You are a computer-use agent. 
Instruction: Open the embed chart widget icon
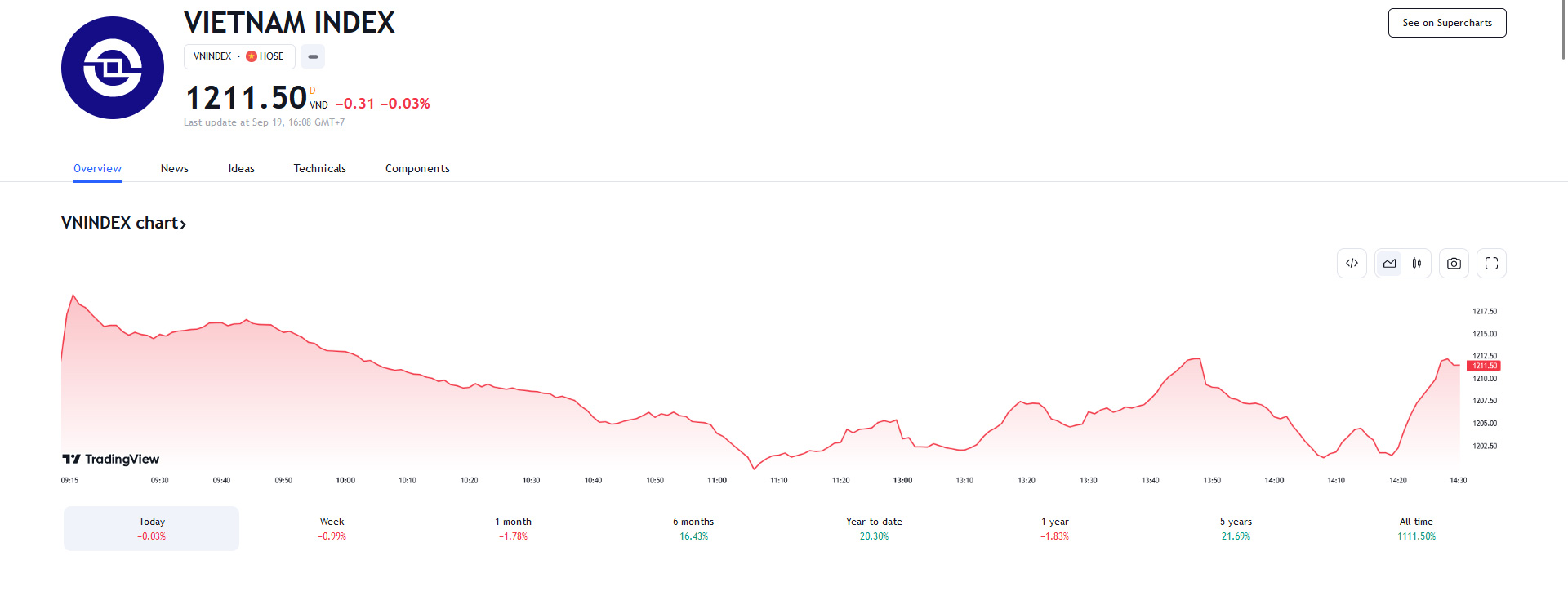click(x=1352, y=264)
